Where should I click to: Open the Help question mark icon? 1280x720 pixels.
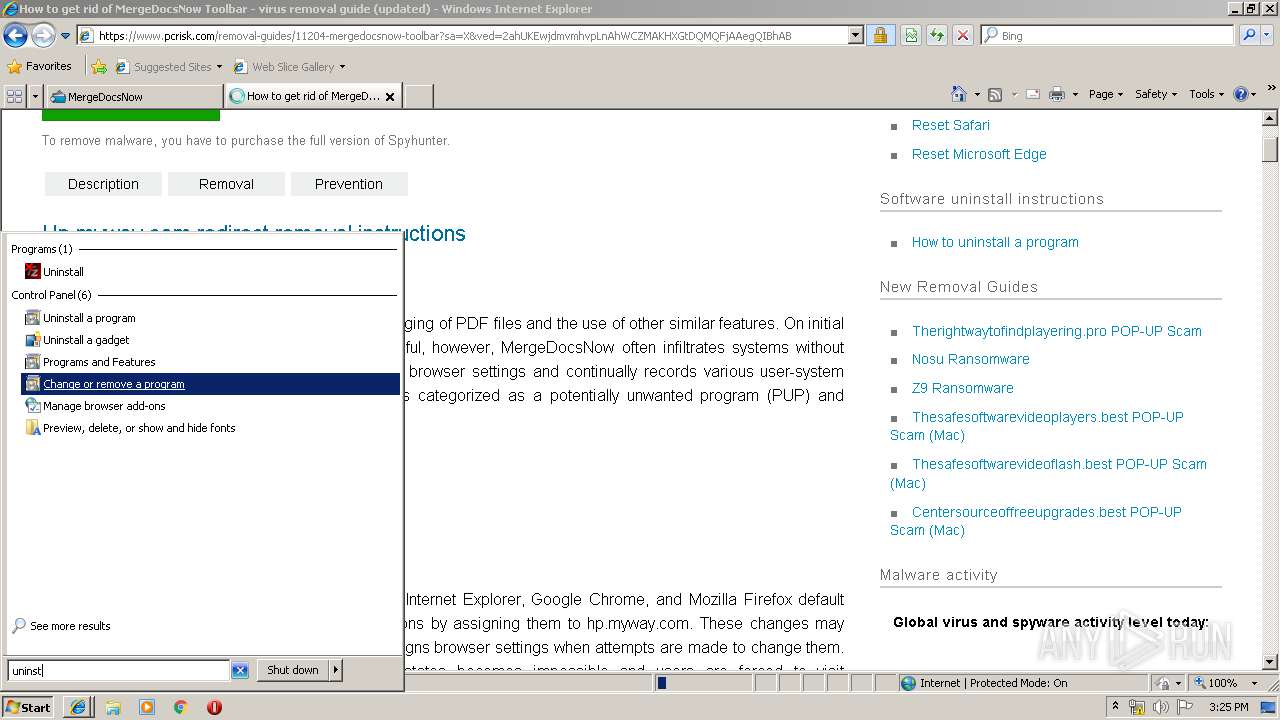pyautogui.click(x=1240, y=94)
